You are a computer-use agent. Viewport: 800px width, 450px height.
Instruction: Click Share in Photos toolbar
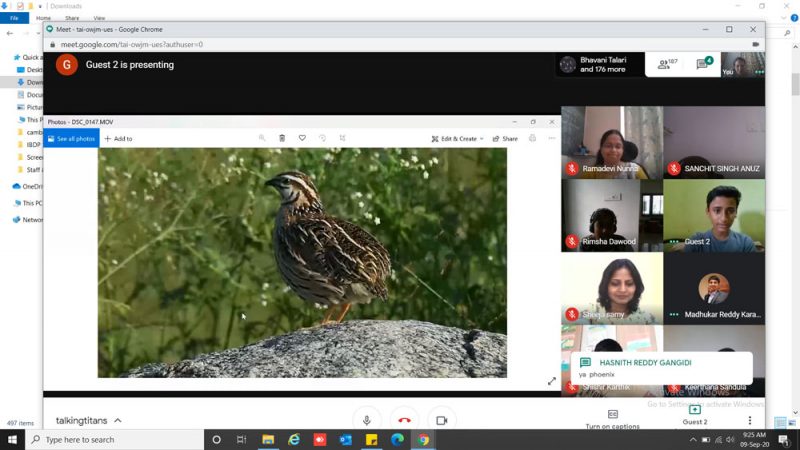pyautogui.click(x=505, y=138)
